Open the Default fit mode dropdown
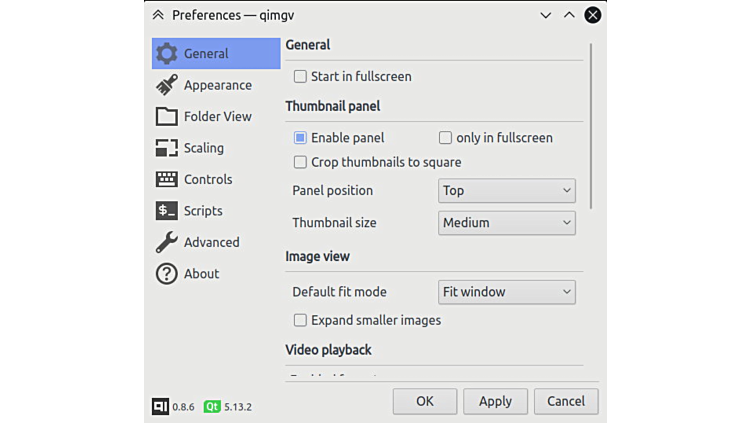 pos(507,292)
